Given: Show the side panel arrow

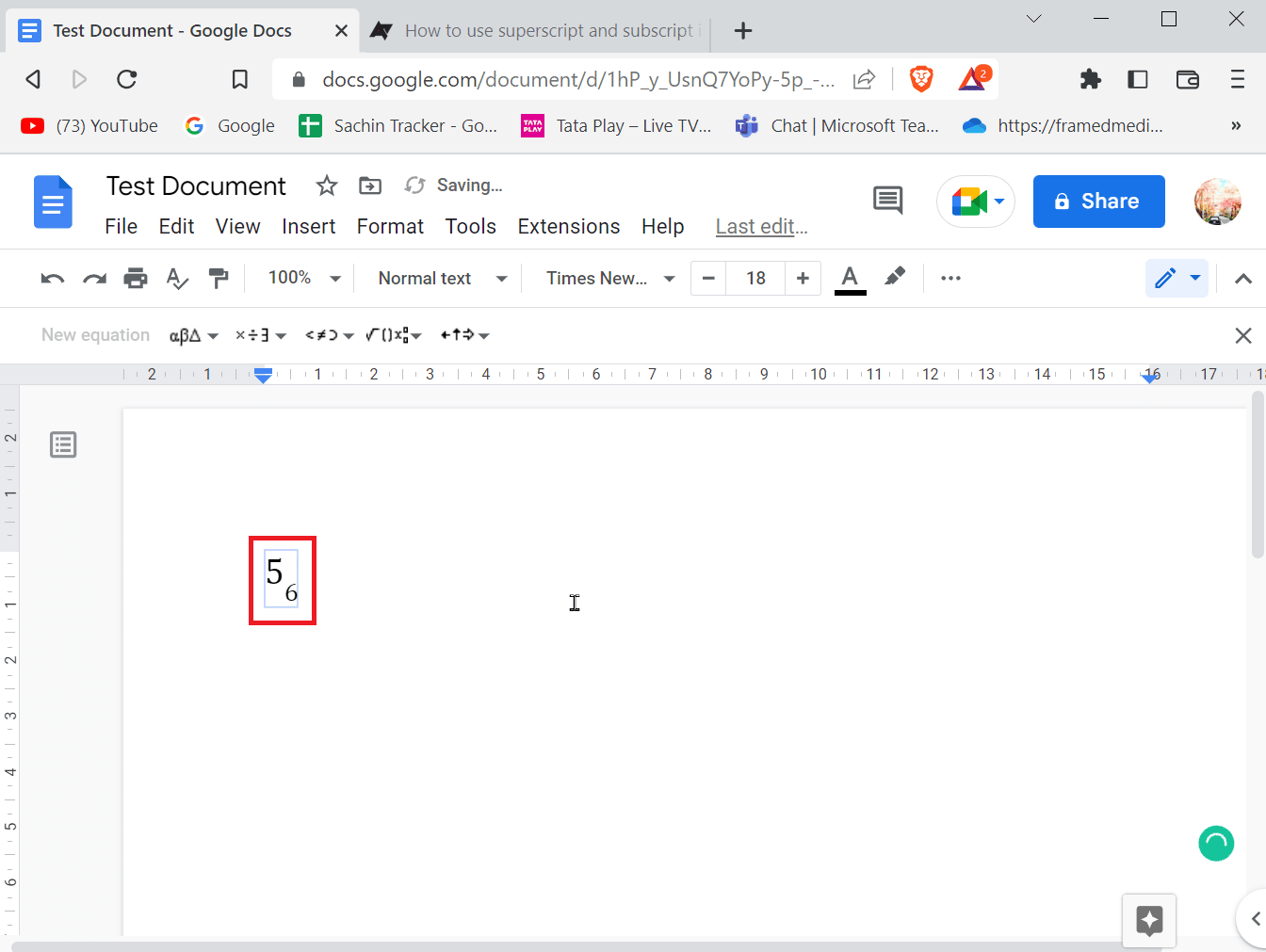Looking at the screenshot, I should pyautogui.click(x=1254, y=919).
